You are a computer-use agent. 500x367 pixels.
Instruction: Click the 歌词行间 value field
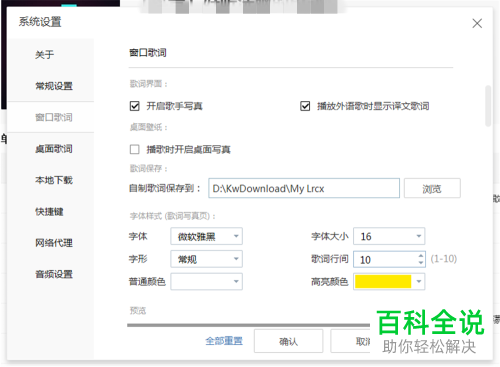pos(385,259)
